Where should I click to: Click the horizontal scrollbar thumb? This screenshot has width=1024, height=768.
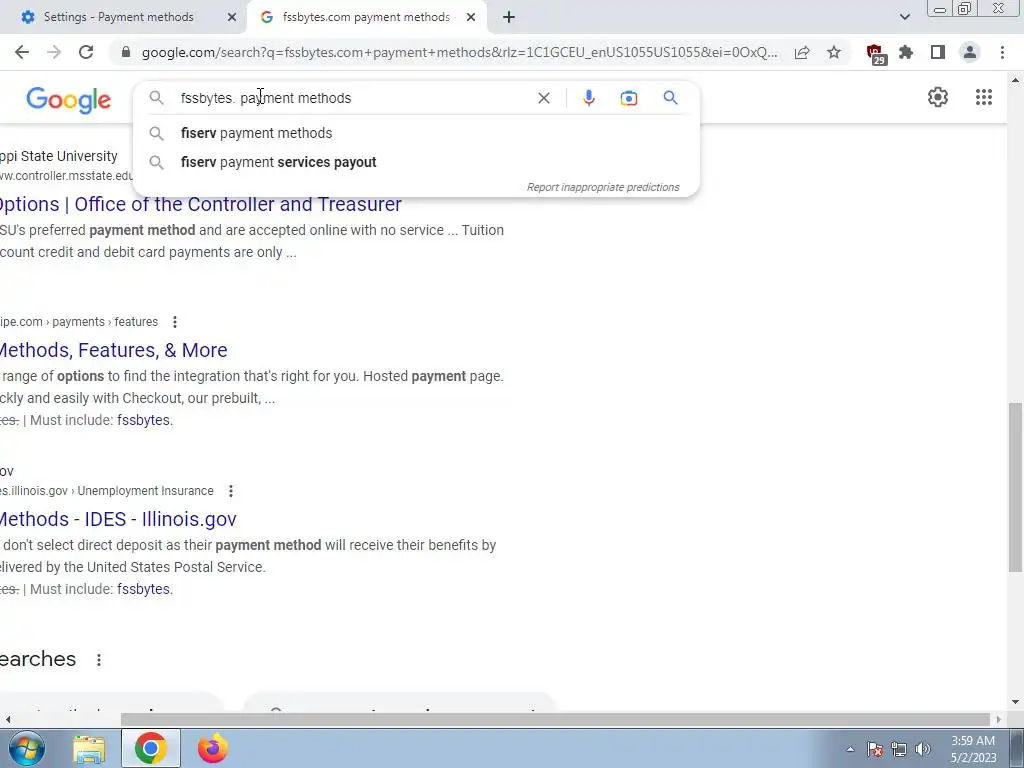point(555,719)
